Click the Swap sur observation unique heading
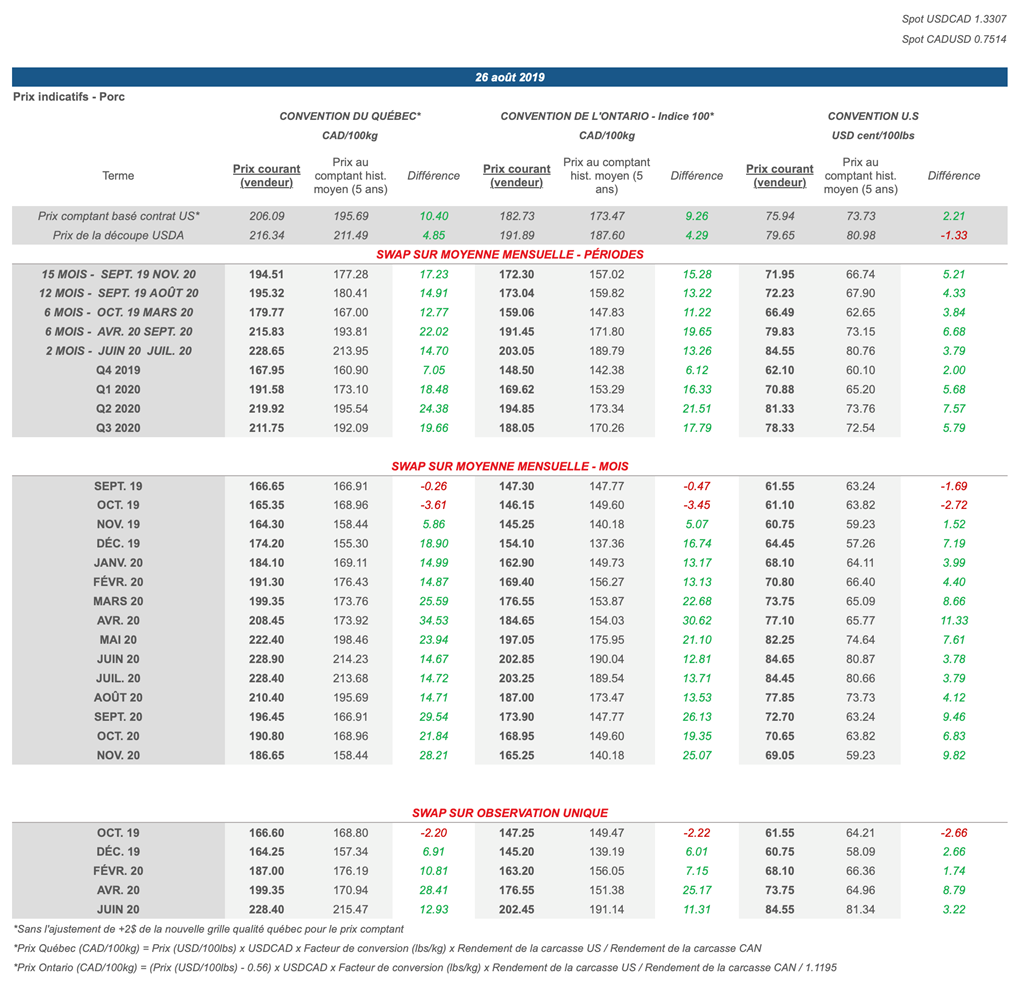This screenshot has width=1024, height=989. tap(510, 813)
